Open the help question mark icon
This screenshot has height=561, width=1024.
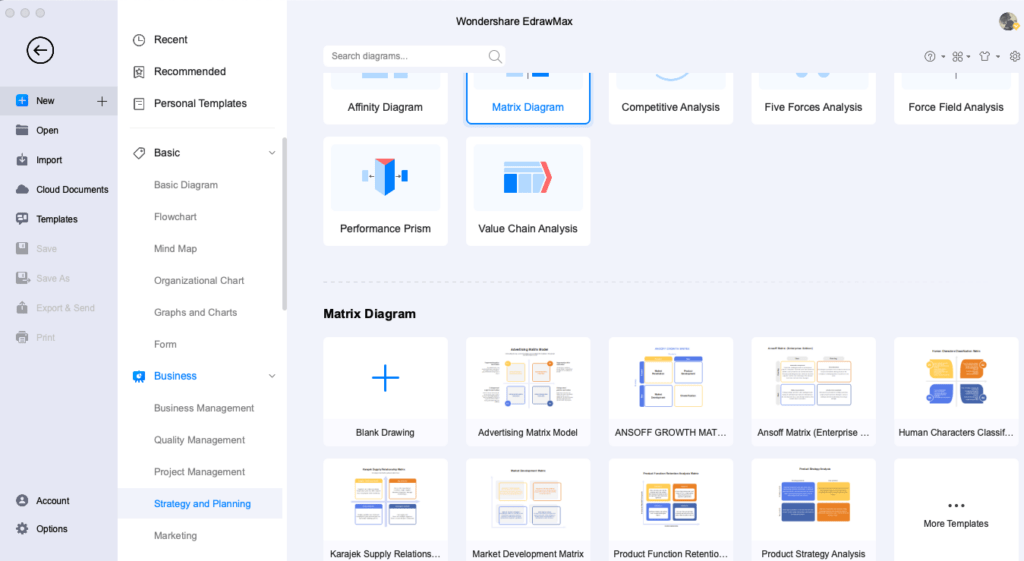[x=930, y=57]
